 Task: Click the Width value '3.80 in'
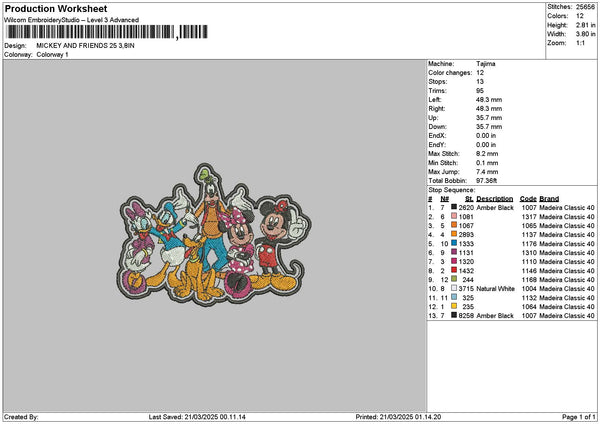[585, 34]
